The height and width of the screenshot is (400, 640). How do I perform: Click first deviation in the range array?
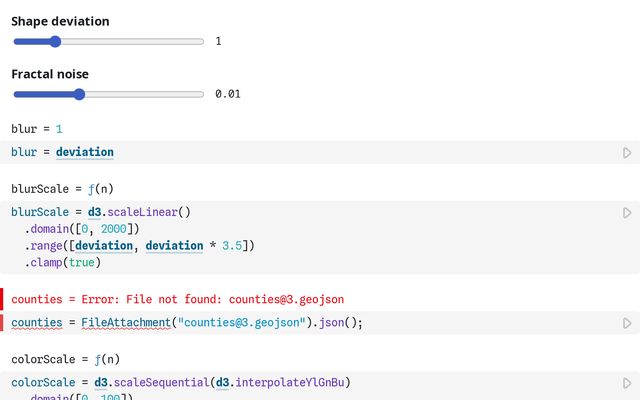pos(107,246)
